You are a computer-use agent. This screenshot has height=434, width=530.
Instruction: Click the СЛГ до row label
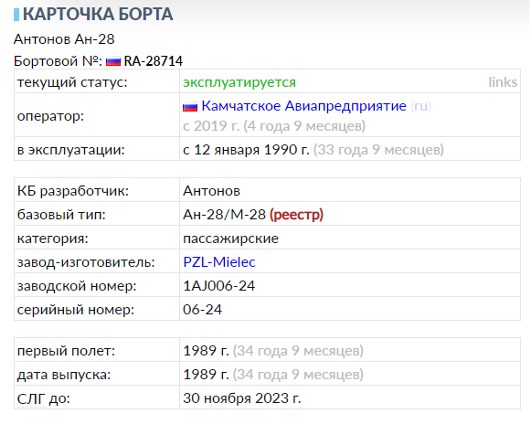coord(43,399)
